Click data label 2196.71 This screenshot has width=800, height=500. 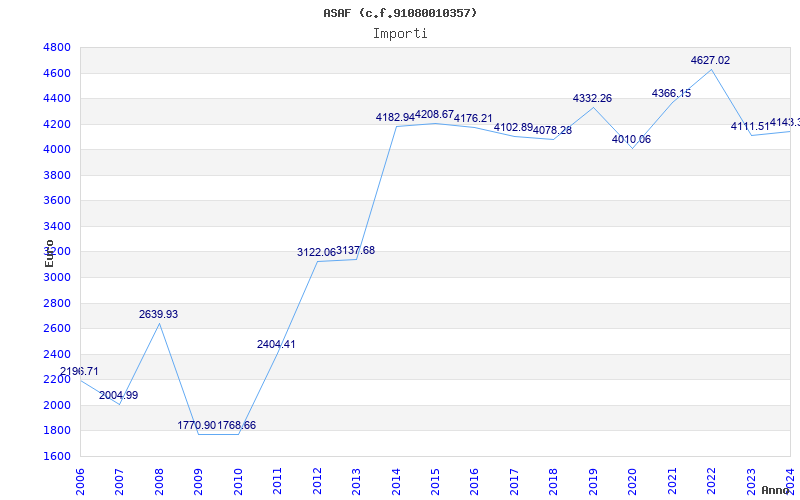[x=79, y=371]
